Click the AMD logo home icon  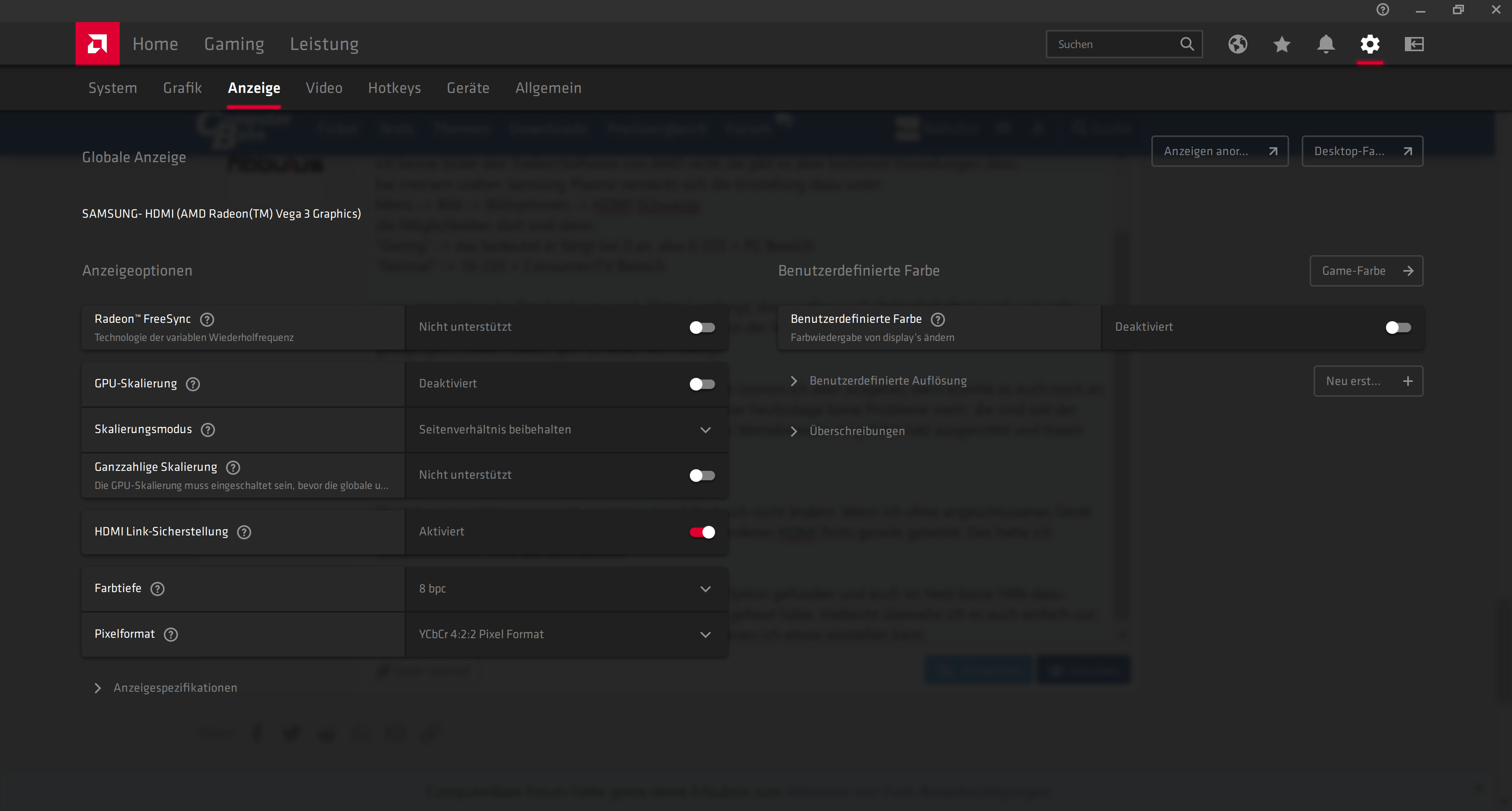(x=97, y=43)
